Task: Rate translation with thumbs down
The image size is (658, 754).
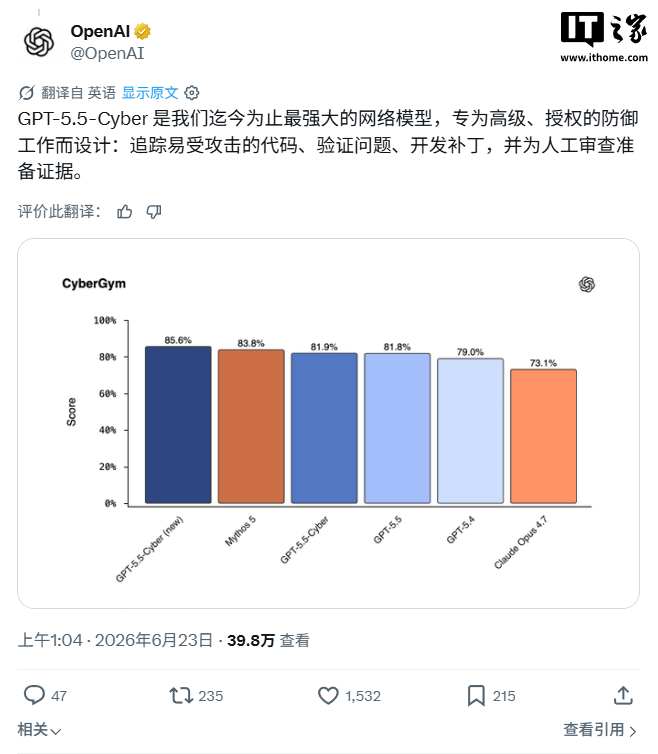Action: pyautogui.click(x=154, y=212)
